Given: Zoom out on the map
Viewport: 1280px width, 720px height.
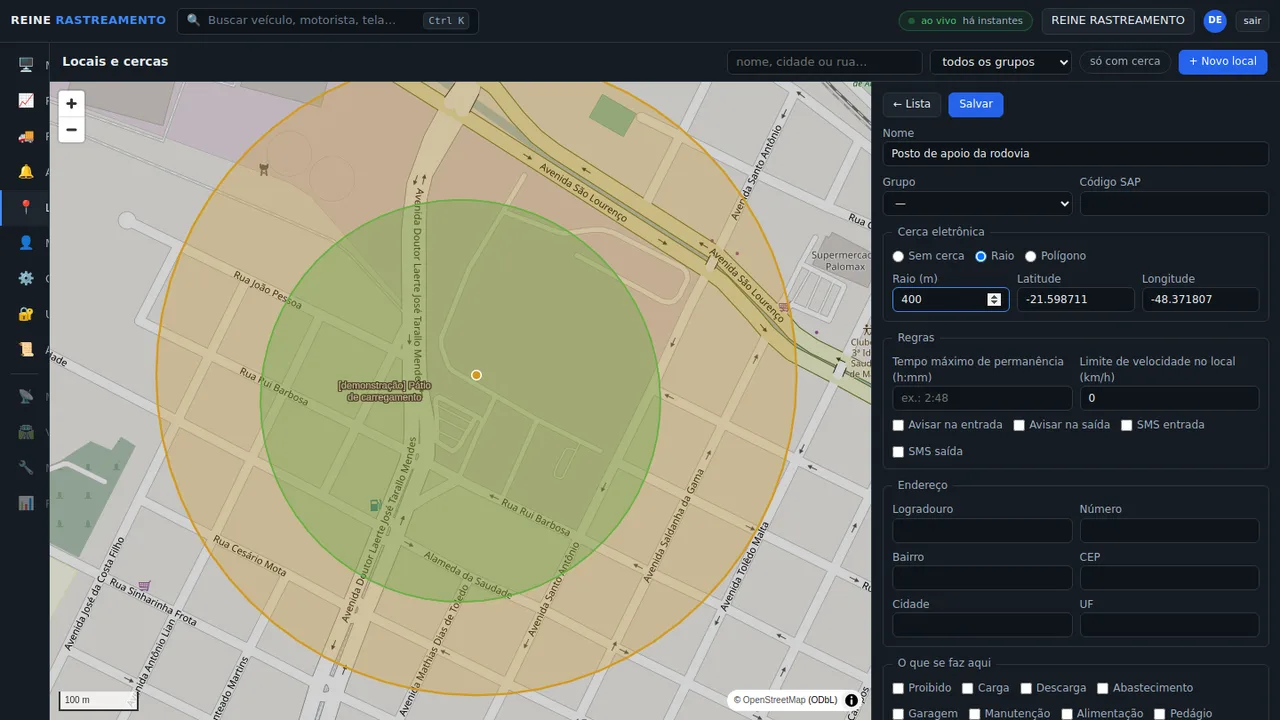Looking at the screenshot, I should coord(71,130).
